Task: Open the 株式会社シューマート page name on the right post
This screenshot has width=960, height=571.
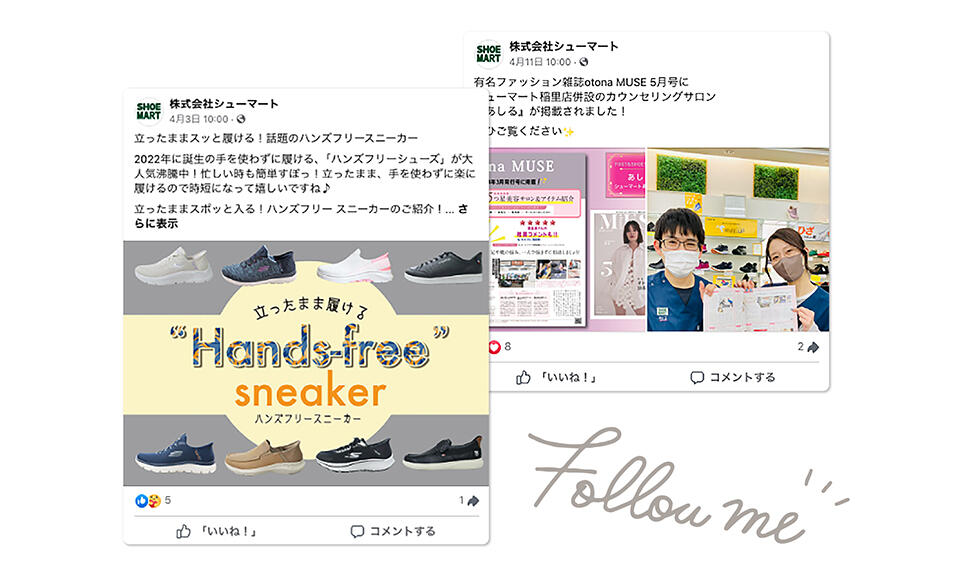Action: pos(564,46)
